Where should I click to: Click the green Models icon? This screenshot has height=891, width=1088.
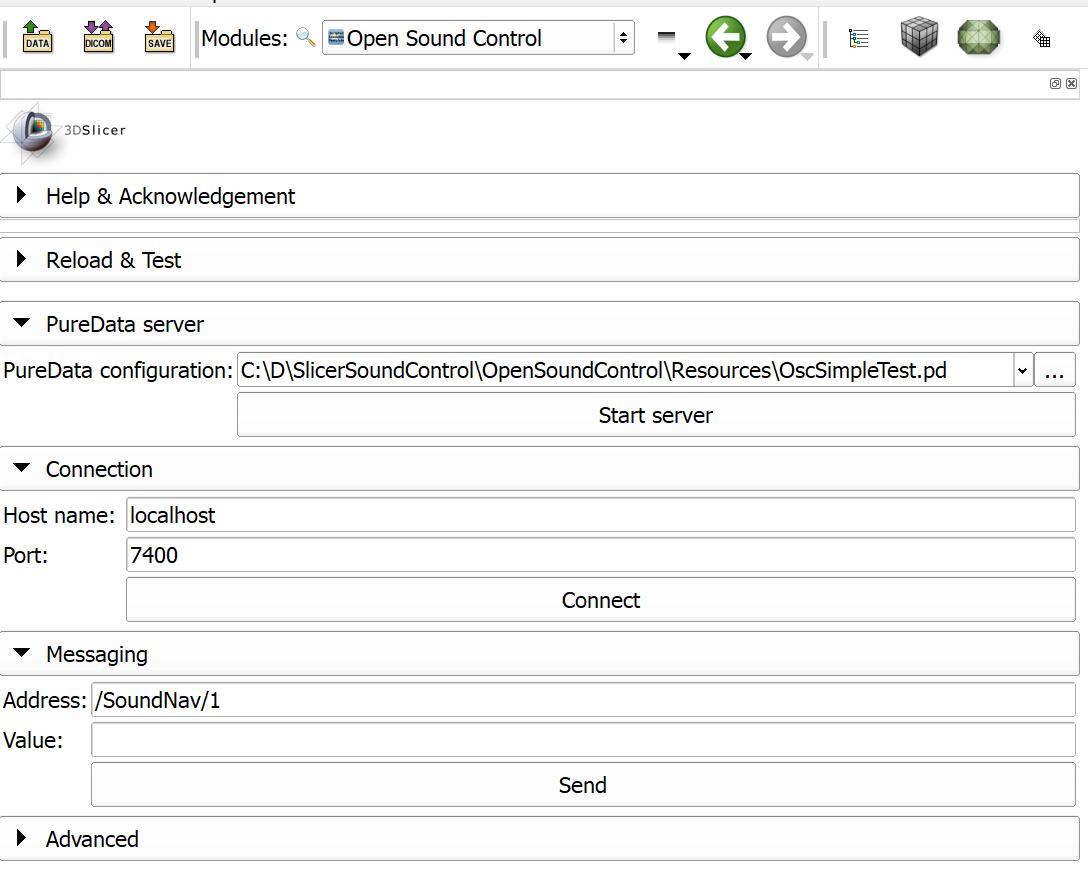coord(978,38)
